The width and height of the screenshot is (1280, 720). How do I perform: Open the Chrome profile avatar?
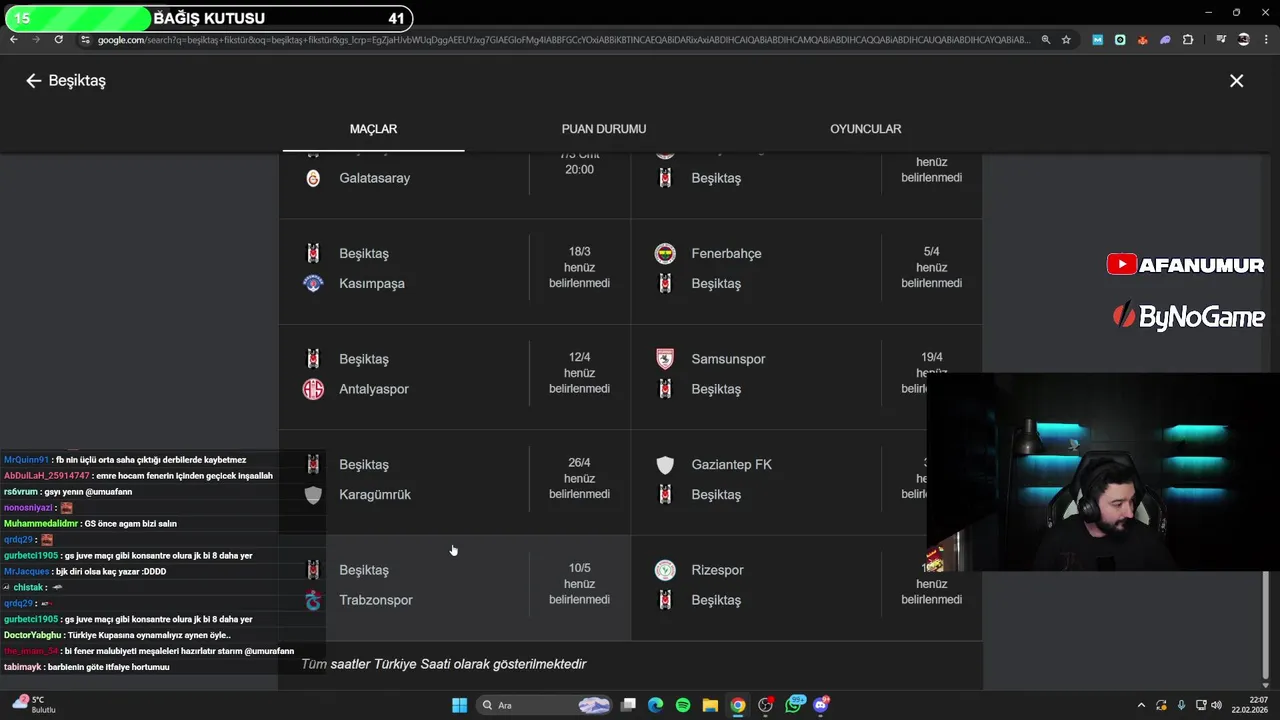(x=1244, y=40)
